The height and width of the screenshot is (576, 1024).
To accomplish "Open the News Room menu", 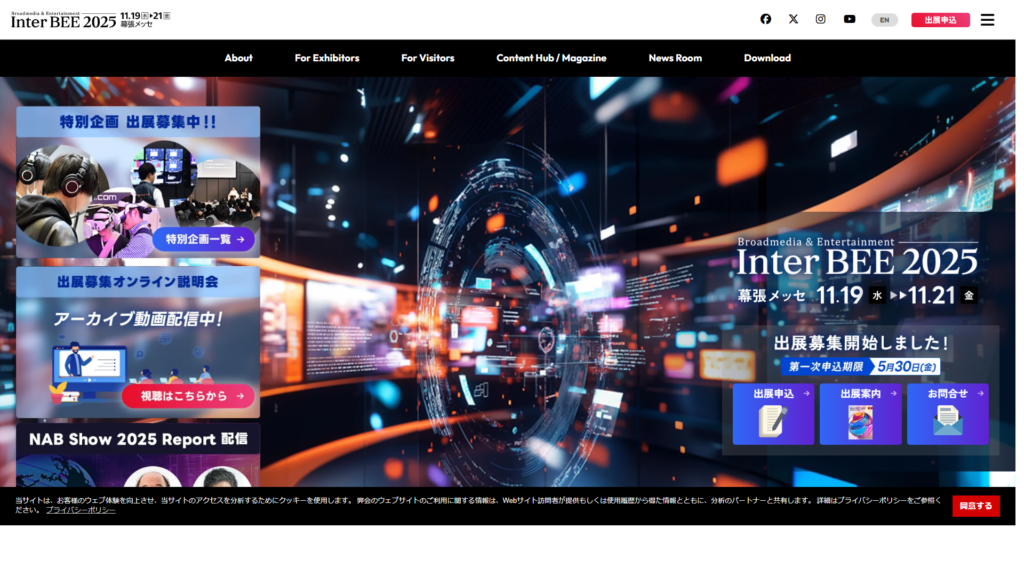I will [x=675, y=58].
